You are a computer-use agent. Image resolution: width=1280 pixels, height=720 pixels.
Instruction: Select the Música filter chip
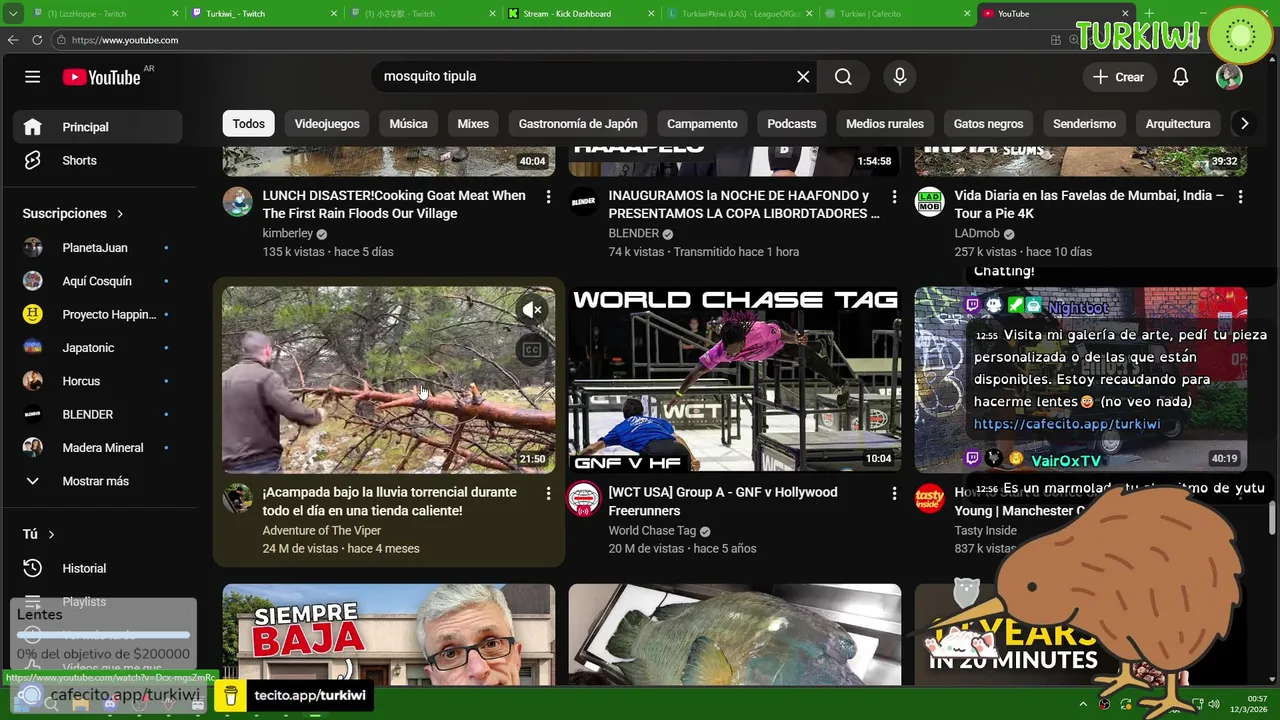pyautogui.click(x=408, y=124)
